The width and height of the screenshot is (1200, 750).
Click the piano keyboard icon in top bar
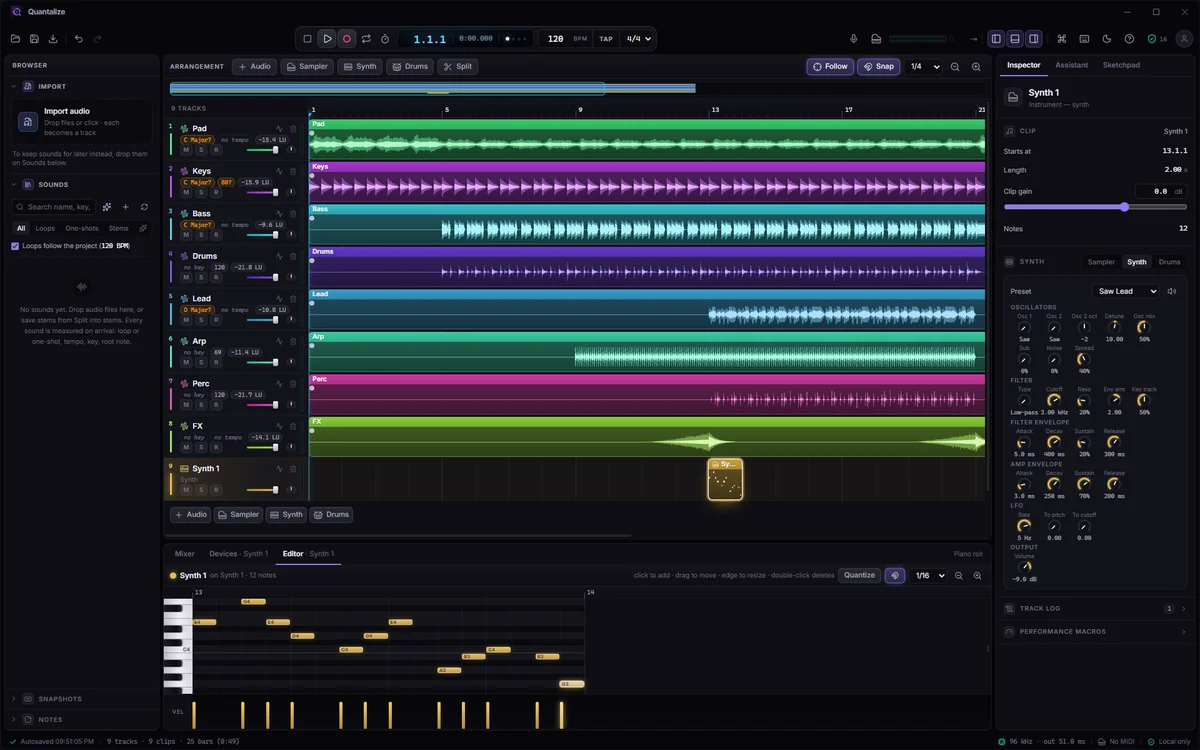pos(876,39)
